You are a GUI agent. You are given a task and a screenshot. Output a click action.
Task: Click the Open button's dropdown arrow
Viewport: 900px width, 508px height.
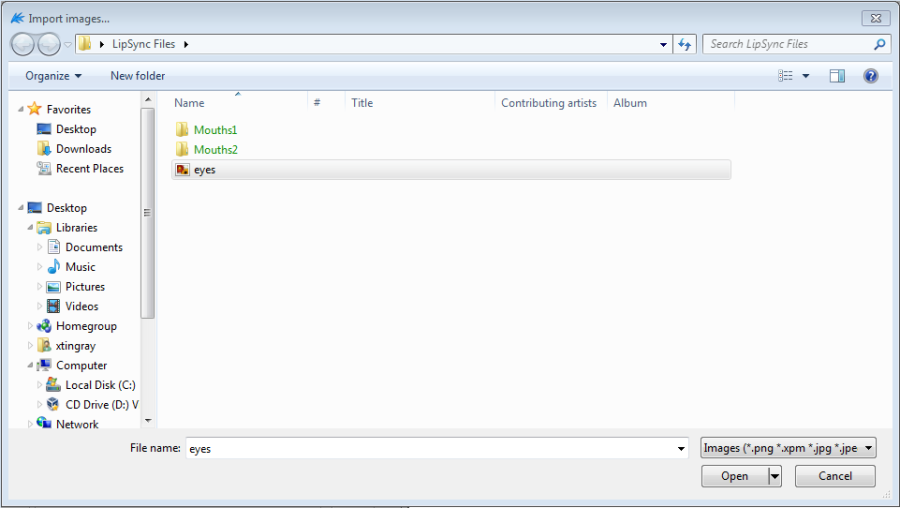coord(774,477)
